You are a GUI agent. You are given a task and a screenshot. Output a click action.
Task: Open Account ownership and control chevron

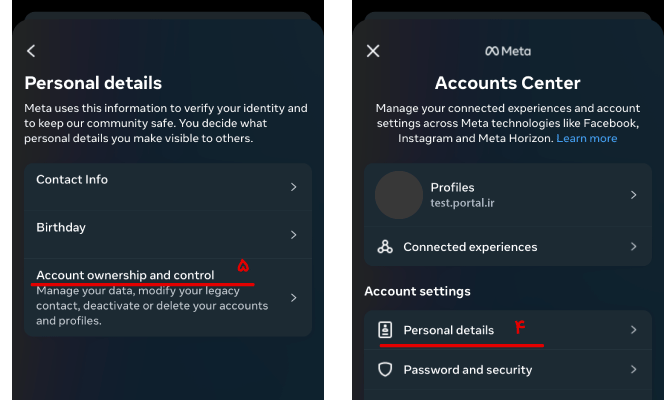point(294,298)
